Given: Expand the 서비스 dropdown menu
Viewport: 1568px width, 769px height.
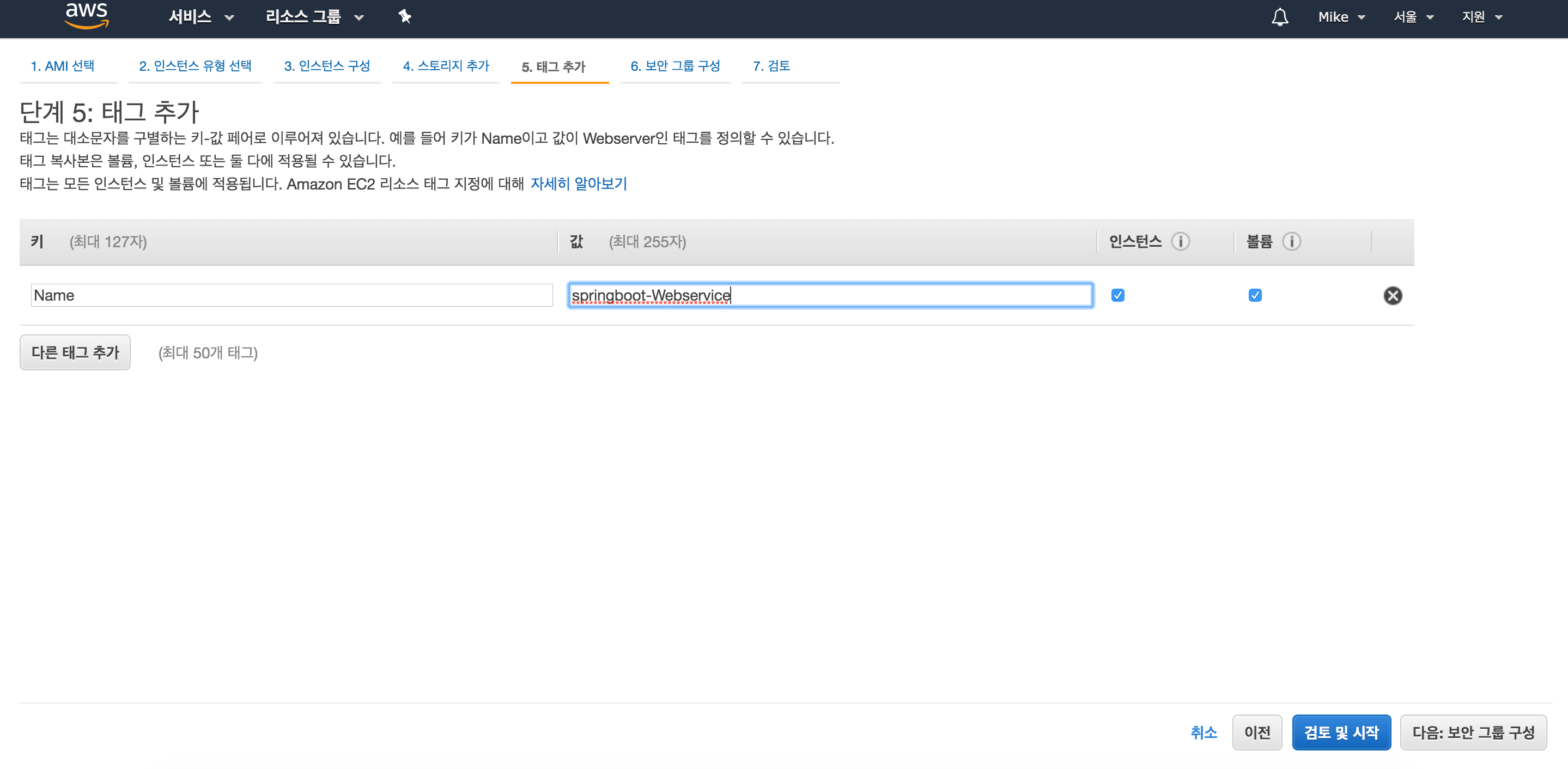Looking at the screenshot, I should click(201, 17).
